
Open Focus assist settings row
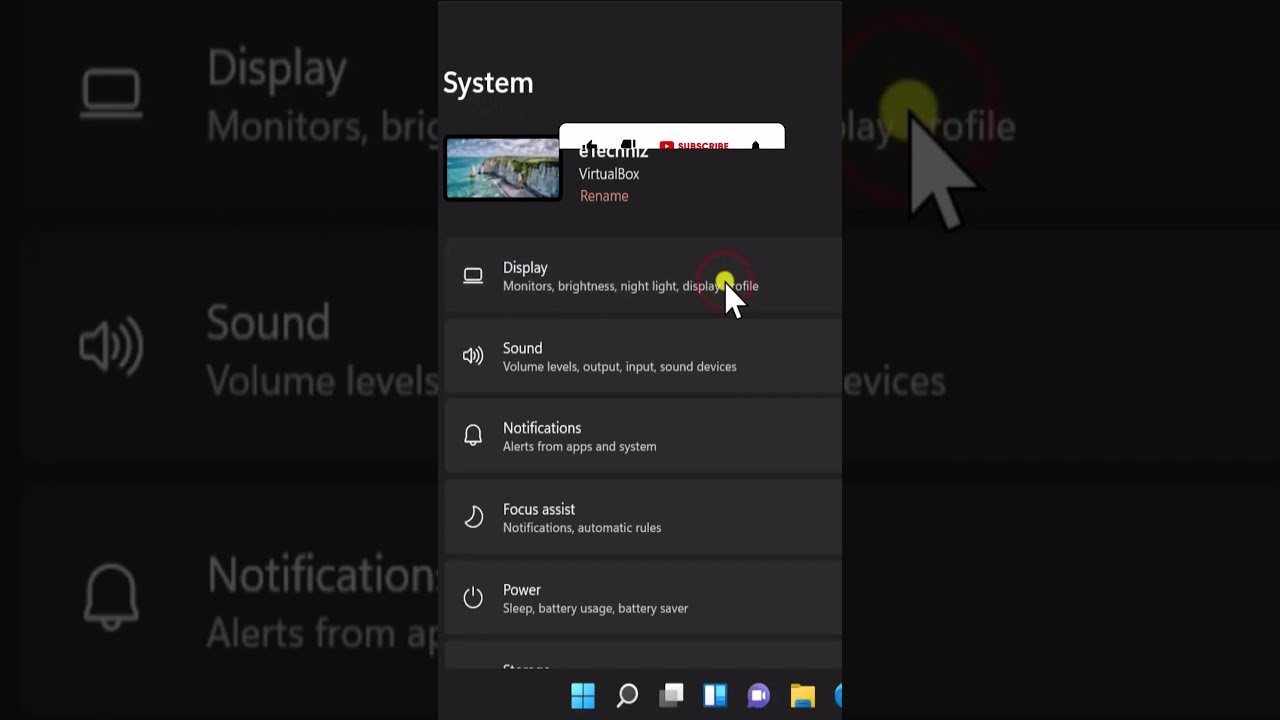pos(643,518)
